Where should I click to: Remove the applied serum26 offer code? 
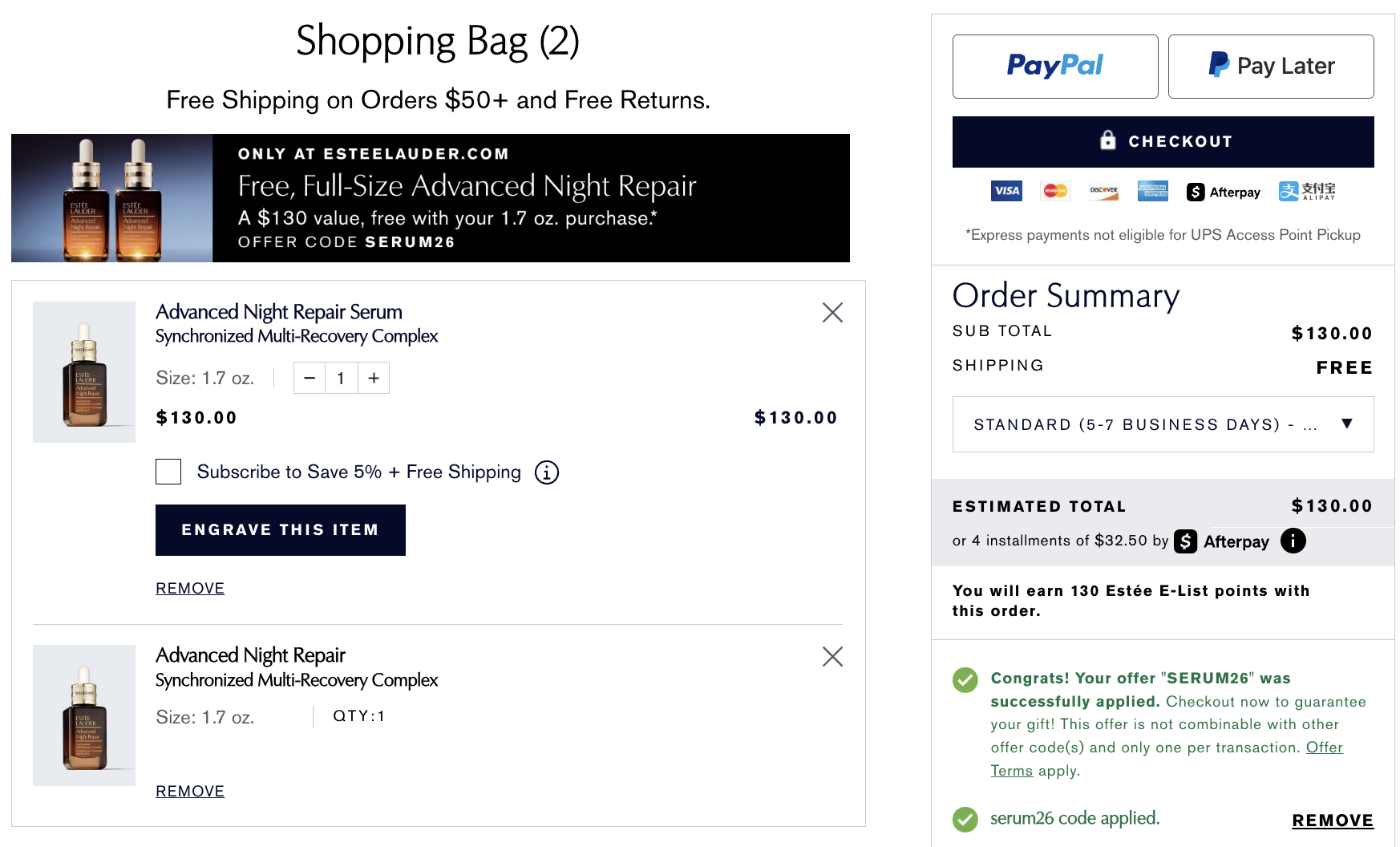[1333, 821]
